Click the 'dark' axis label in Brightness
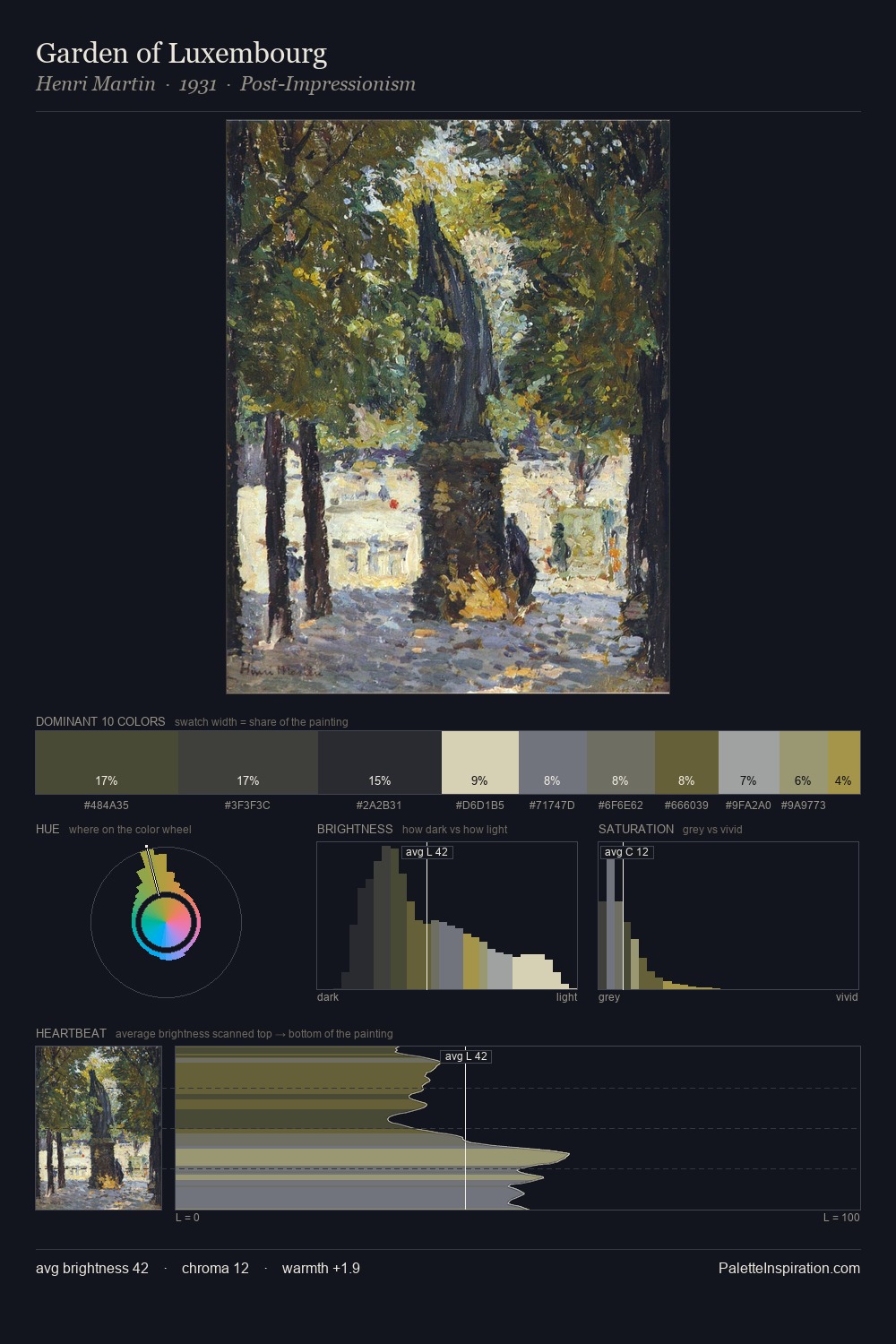The height and width of the screenshot is (1344, 896). click(328, 997)
